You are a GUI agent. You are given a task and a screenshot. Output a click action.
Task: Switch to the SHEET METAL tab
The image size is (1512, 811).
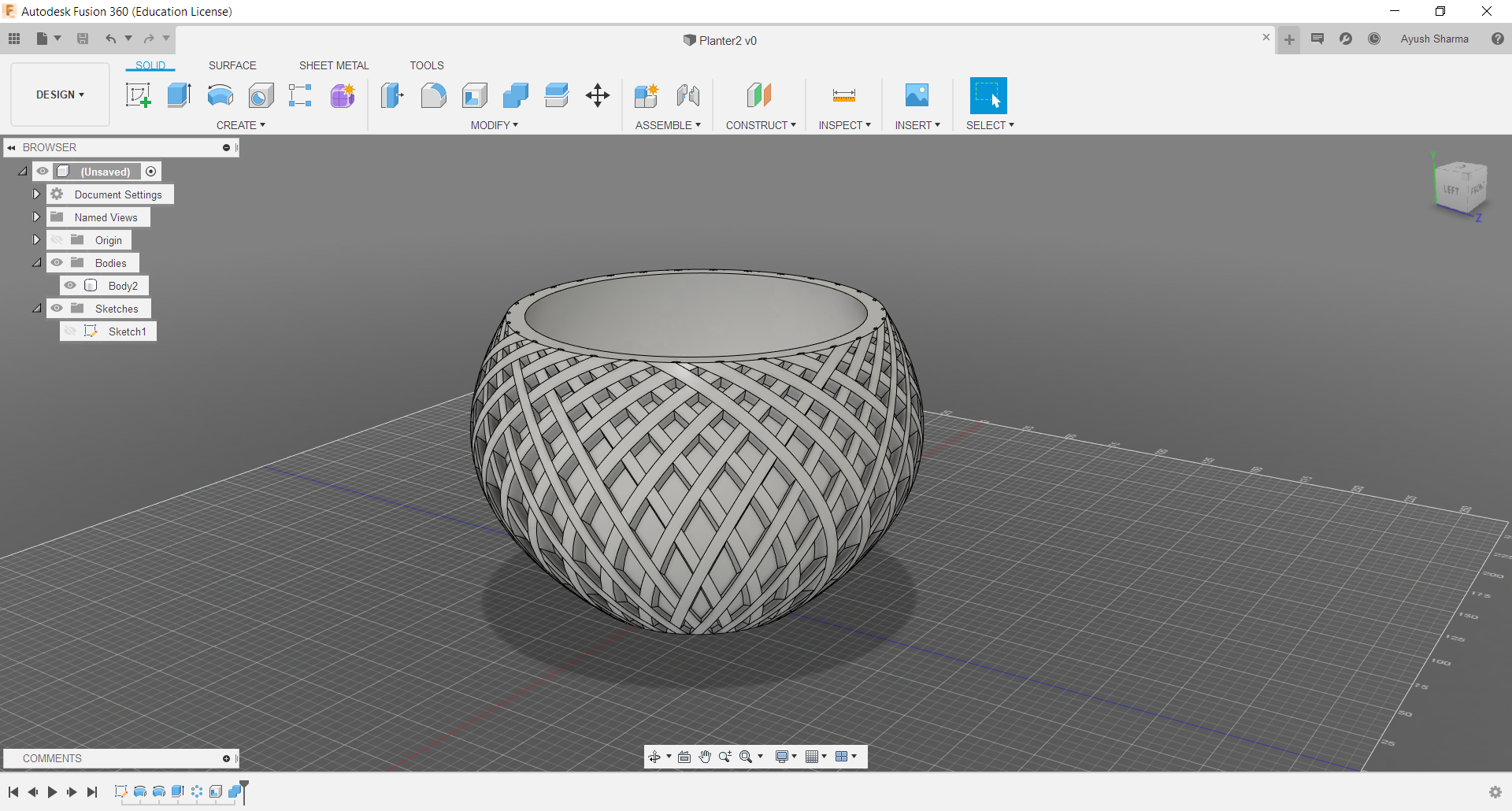tap(334, 65)
